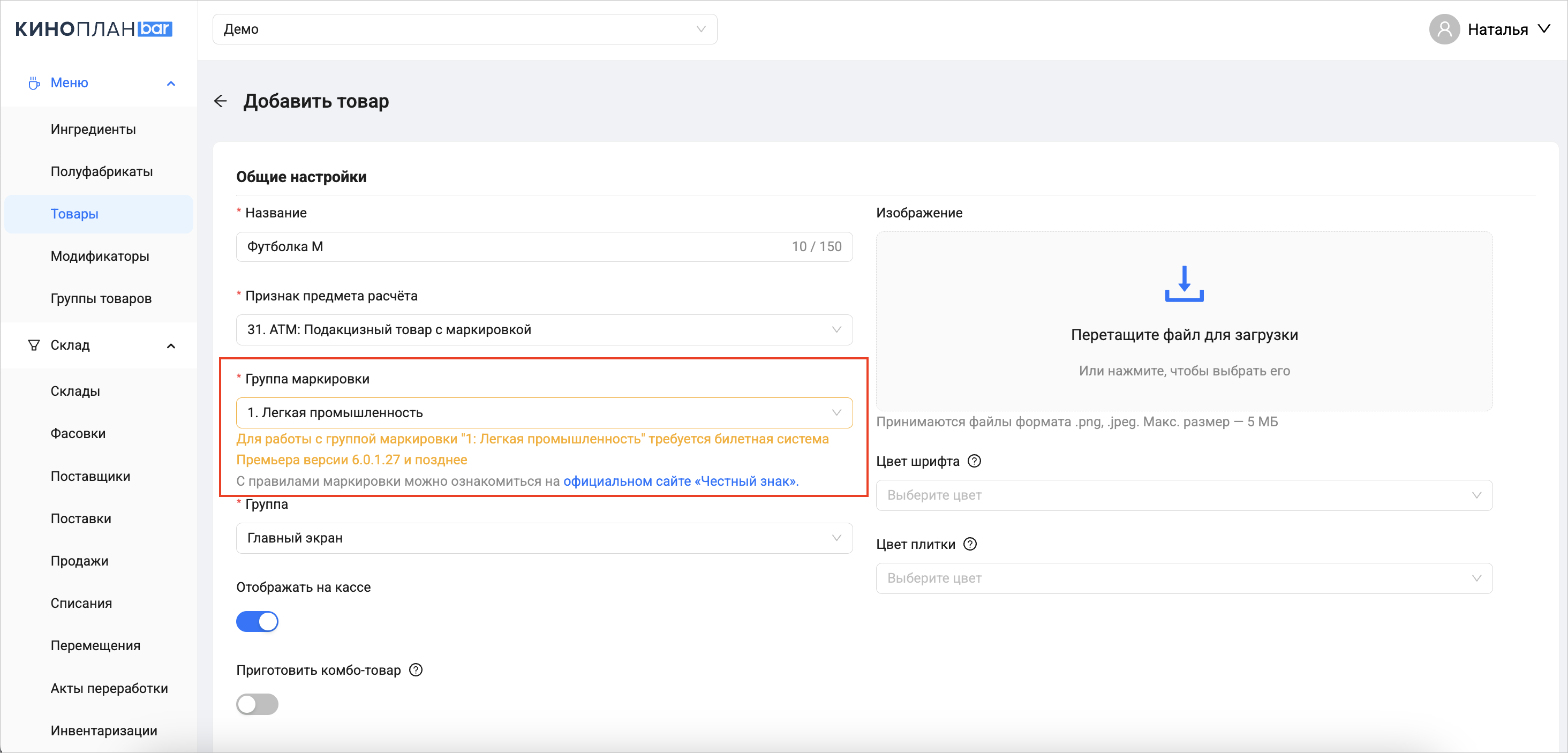Click the Добавить товар page title

click(316, 101)
